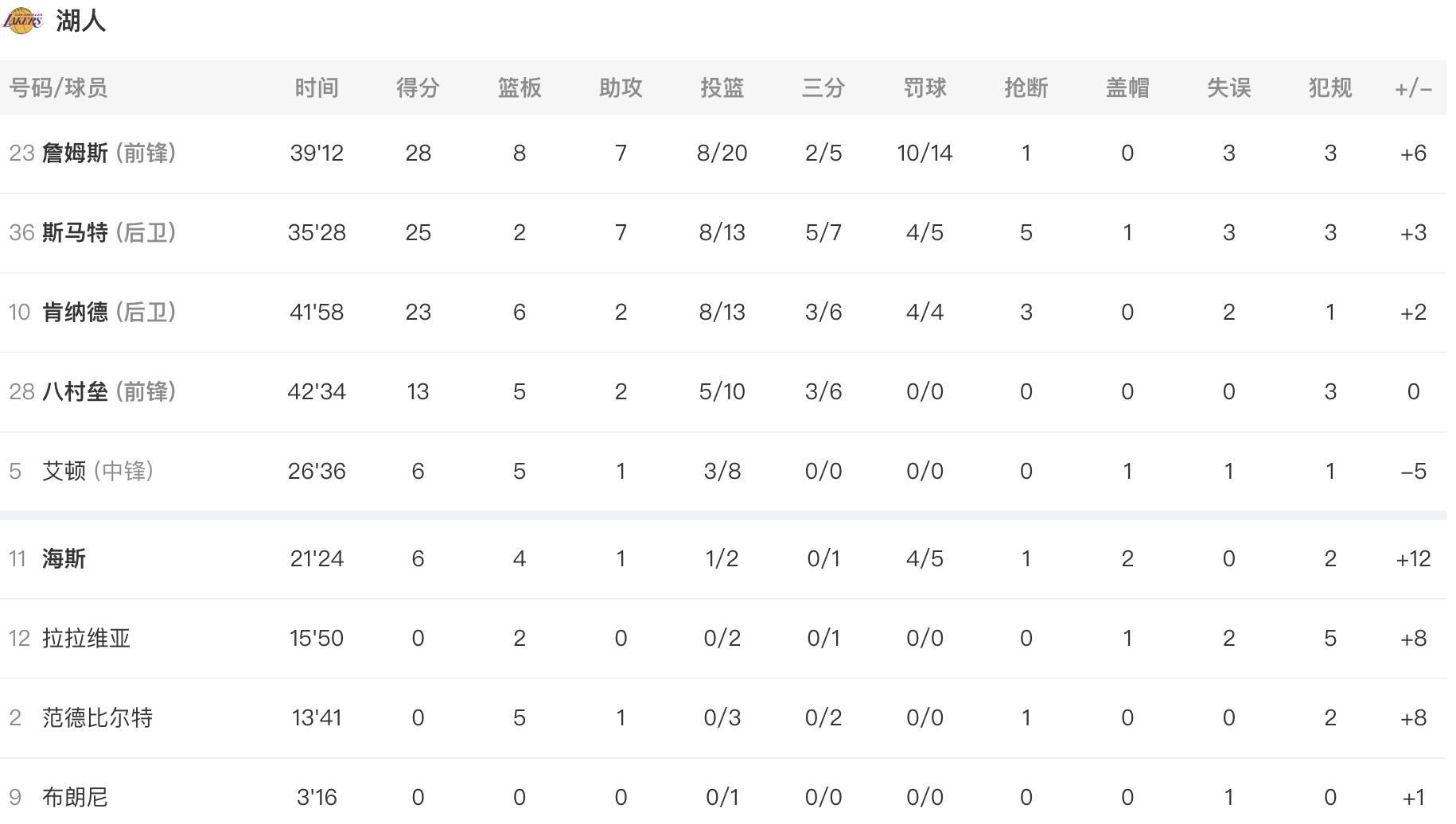
Task: Click player name 肯纳德
Action: pyautogui.click(x=75, y=312)
